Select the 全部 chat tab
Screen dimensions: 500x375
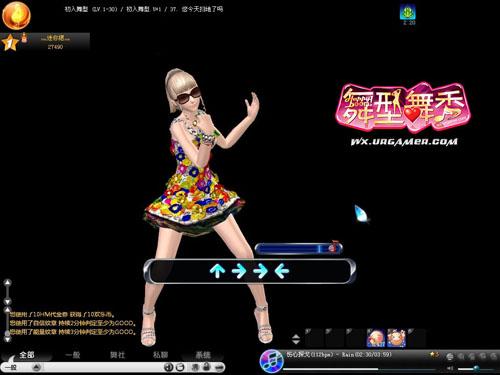point(27,355)
